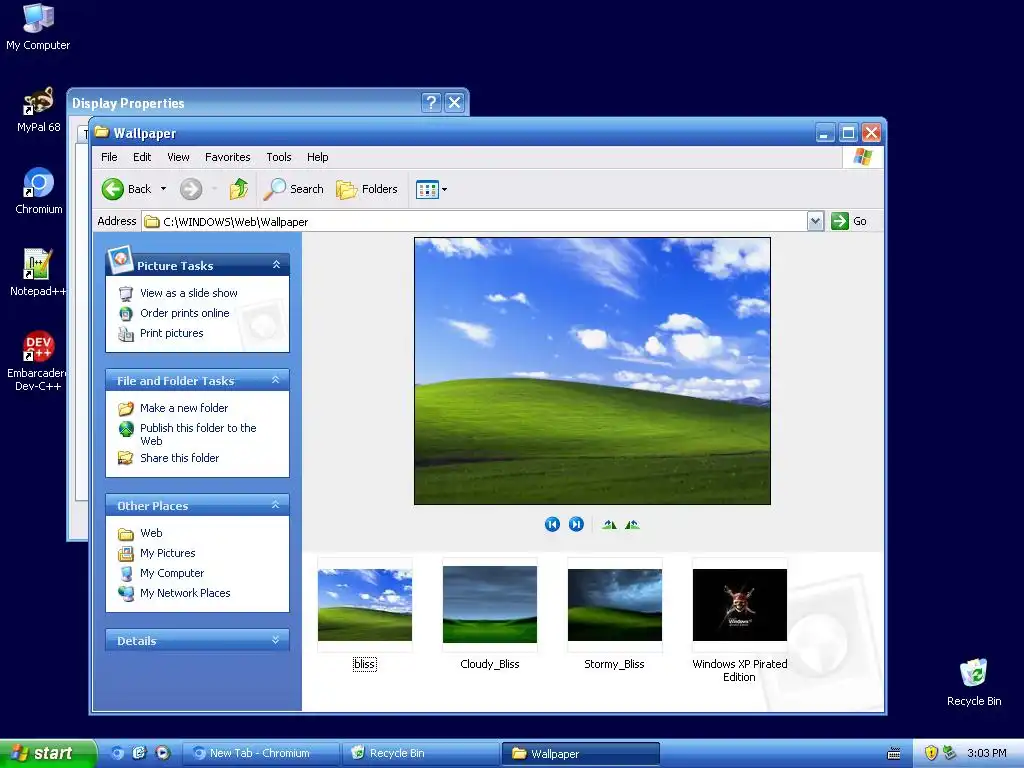Click the Stormy_Bliss file name label

pos(614,664)
